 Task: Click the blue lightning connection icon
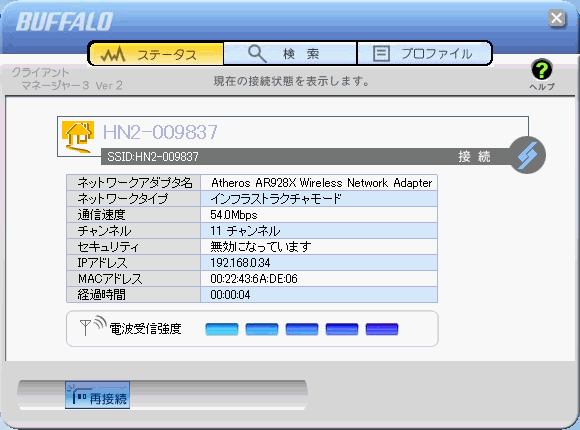tap(527, 155)
